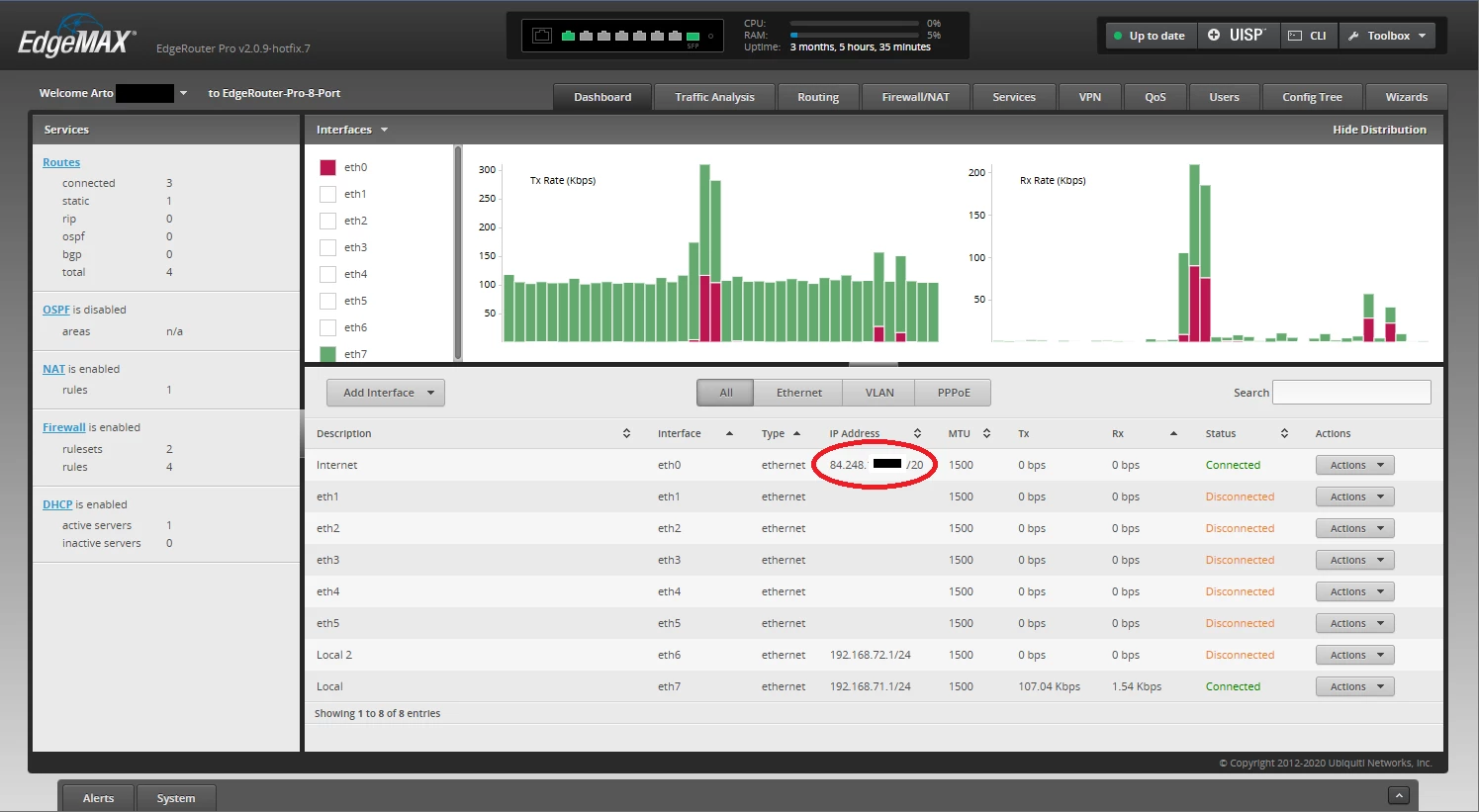Sort by IP Address column arrows
This screenshot has height=812, width=1479.
point(917,433)
